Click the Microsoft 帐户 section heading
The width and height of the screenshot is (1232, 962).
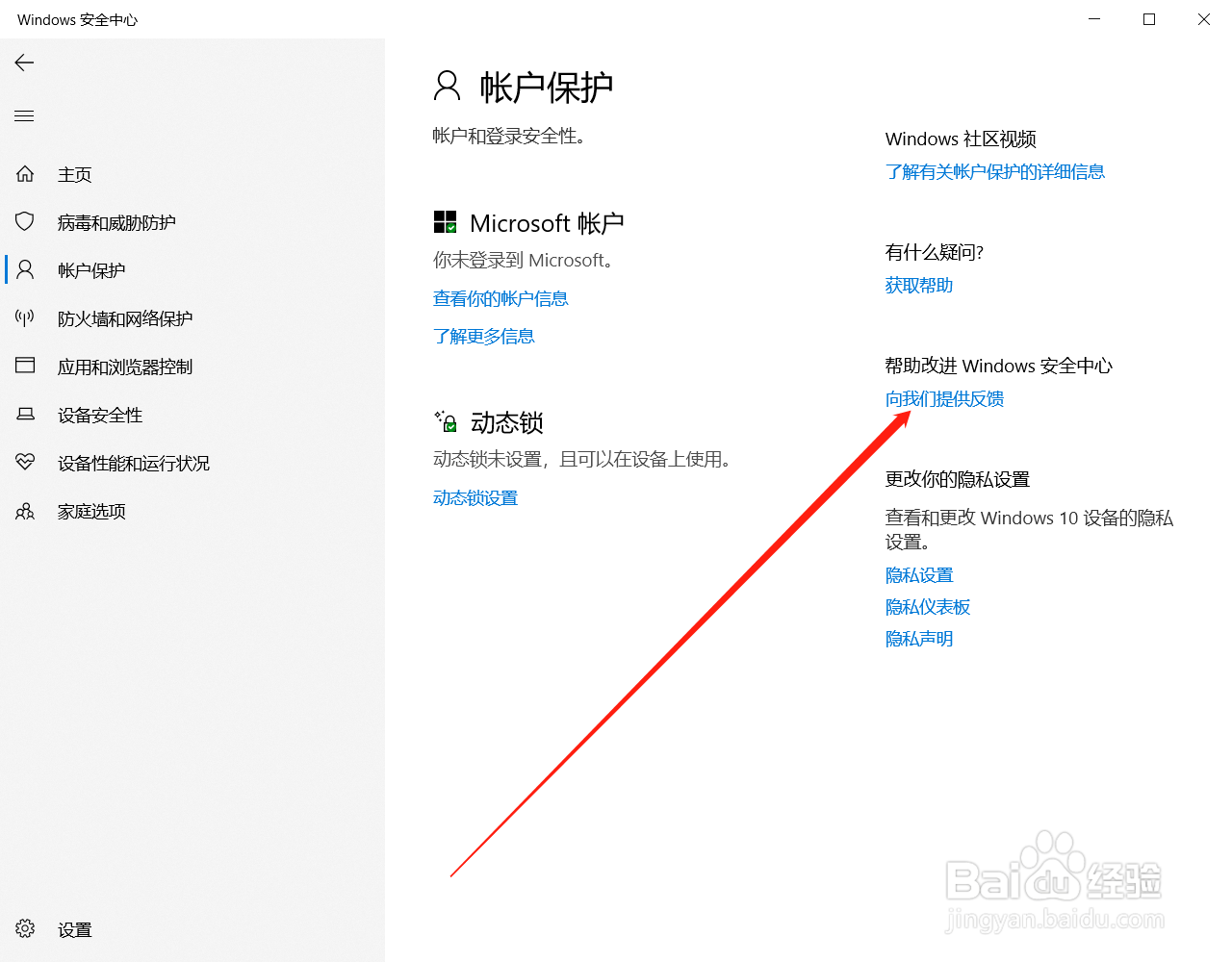547,223
